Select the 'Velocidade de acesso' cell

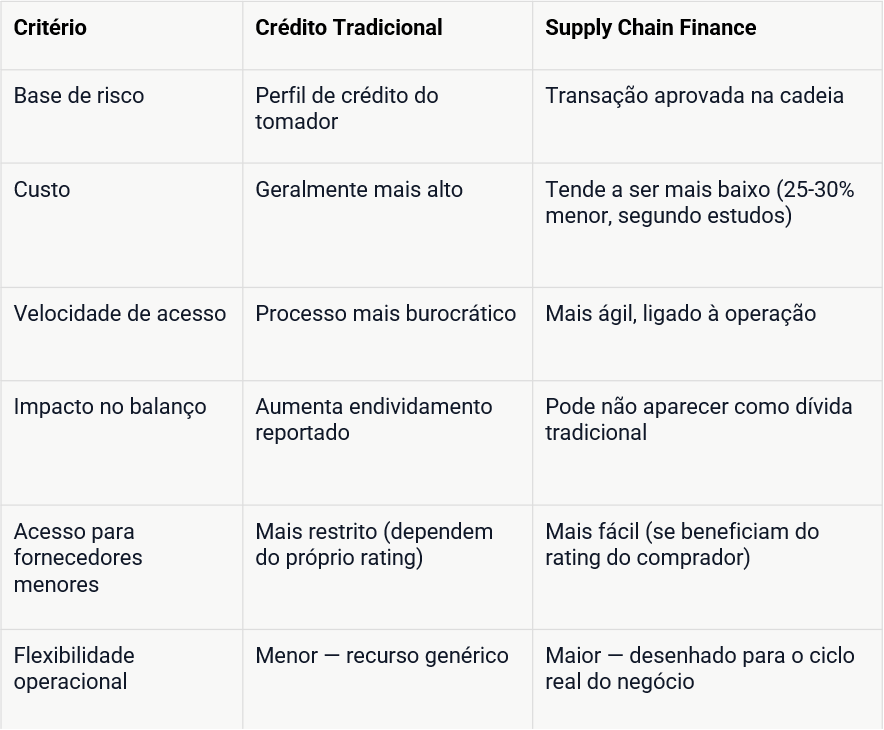click(122, 334)
